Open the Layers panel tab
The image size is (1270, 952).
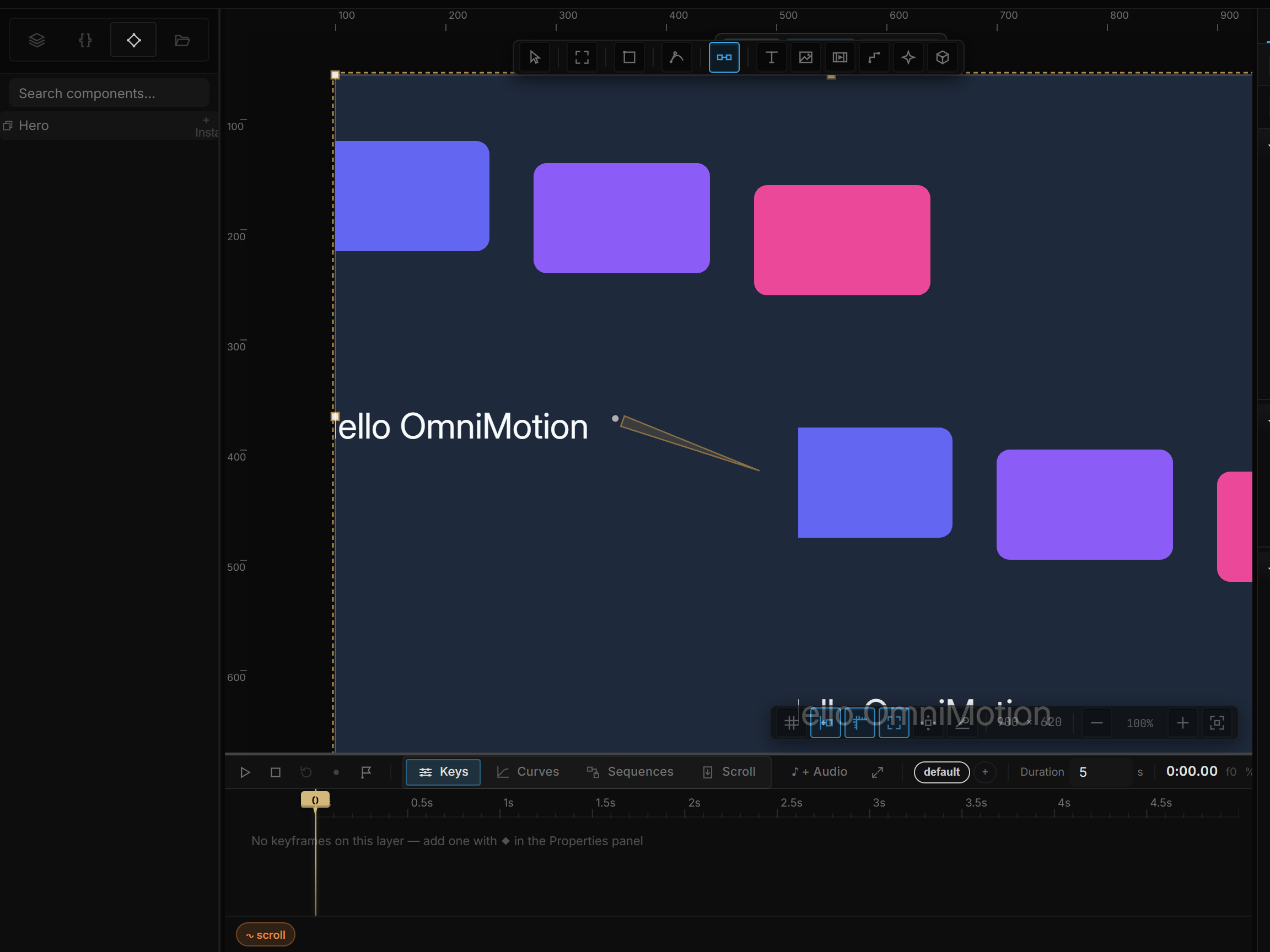tap(37, 40)
